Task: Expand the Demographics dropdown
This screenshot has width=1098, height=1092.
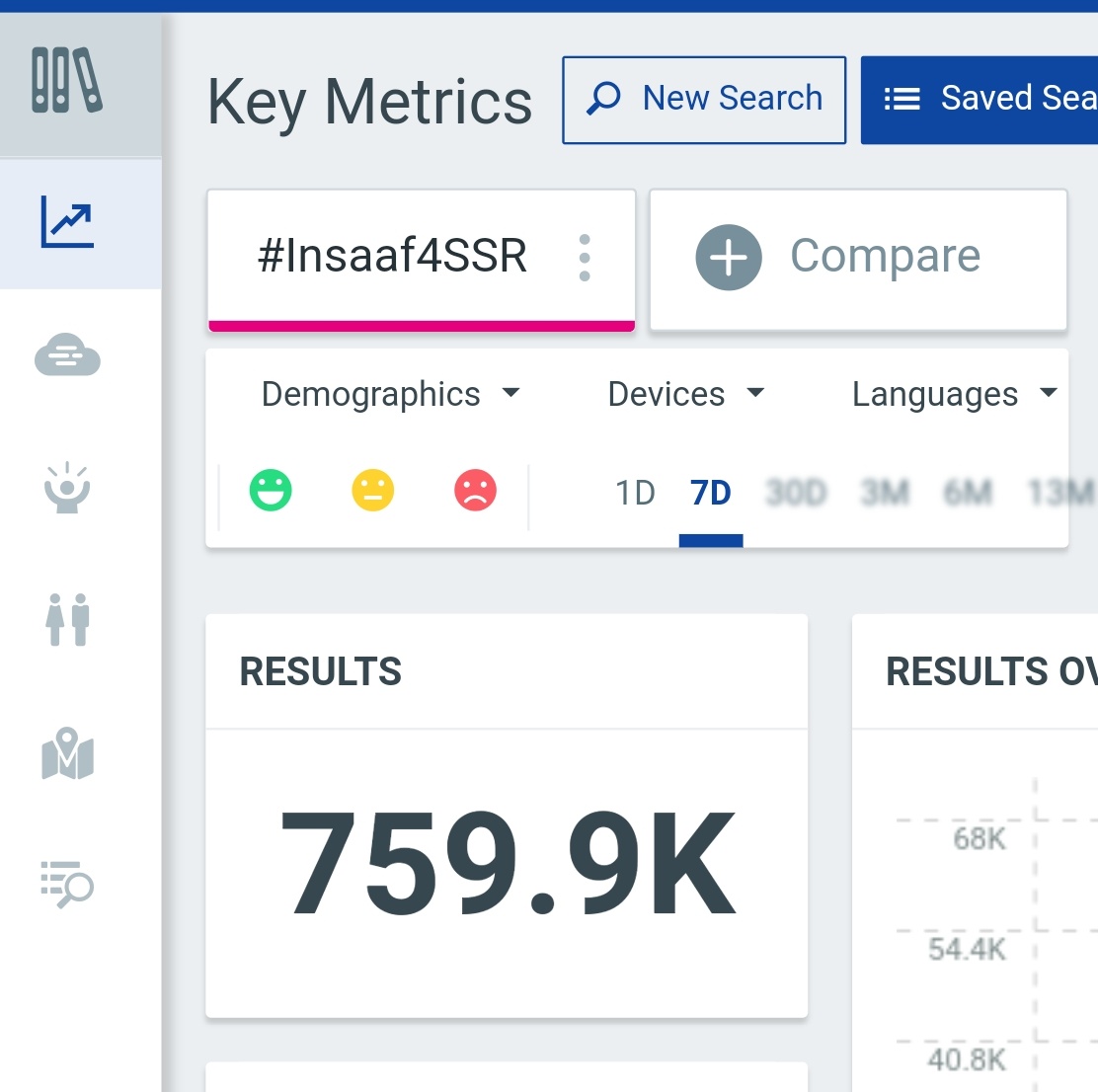Action: (x=390, y=394)
